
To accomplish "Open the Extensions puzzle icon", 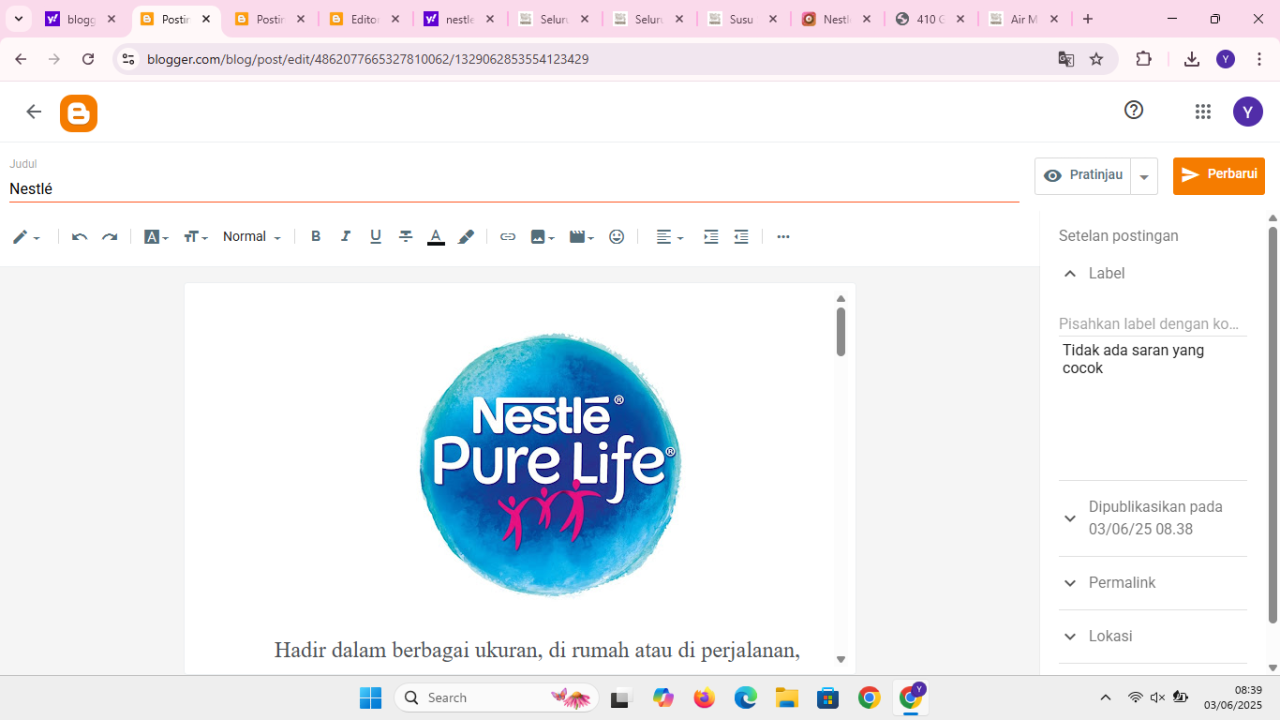I will (x=1144, y=59).
